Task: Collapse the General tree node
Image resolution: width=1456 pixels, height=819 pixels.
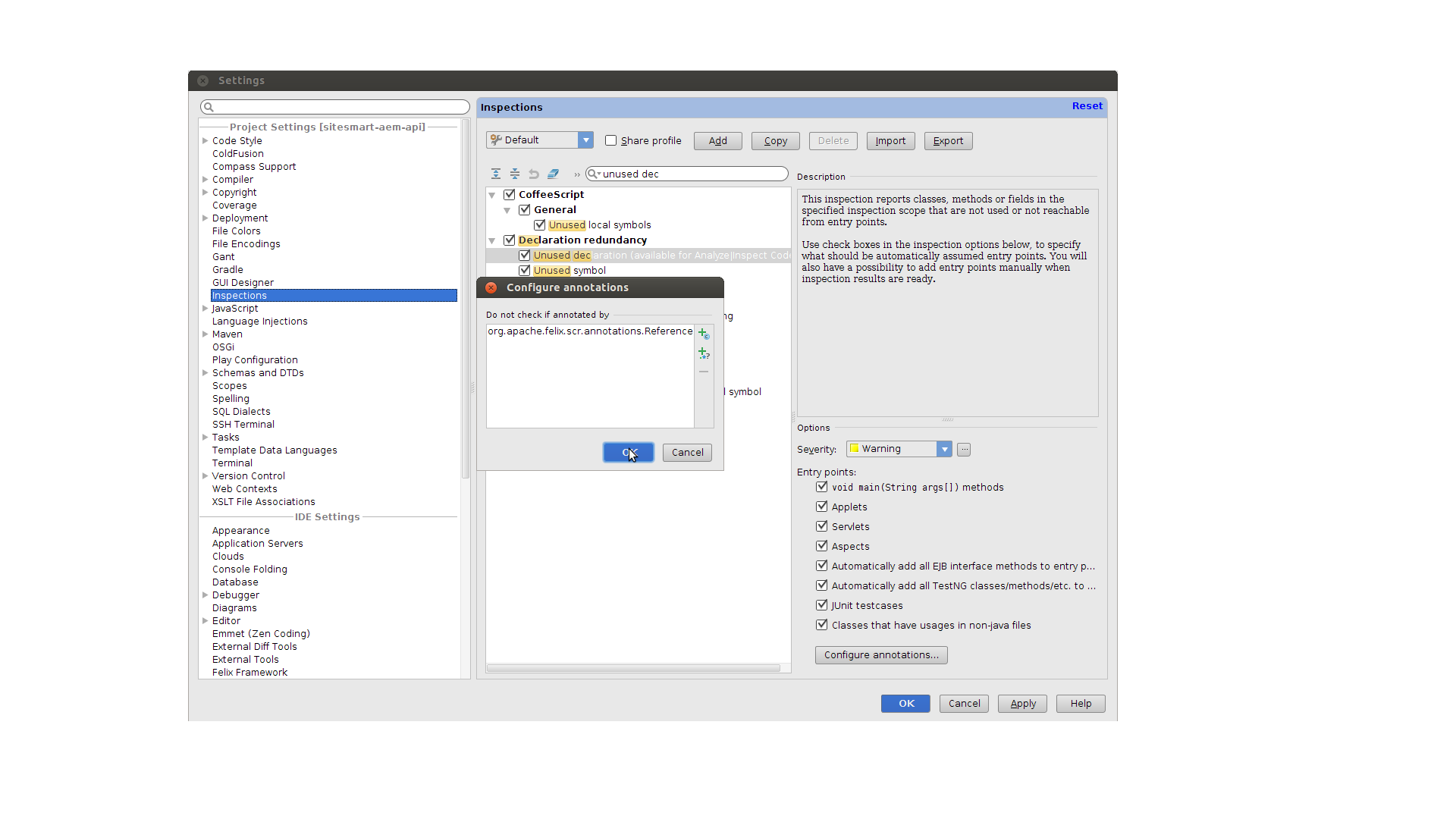Action: click(507, 211)
